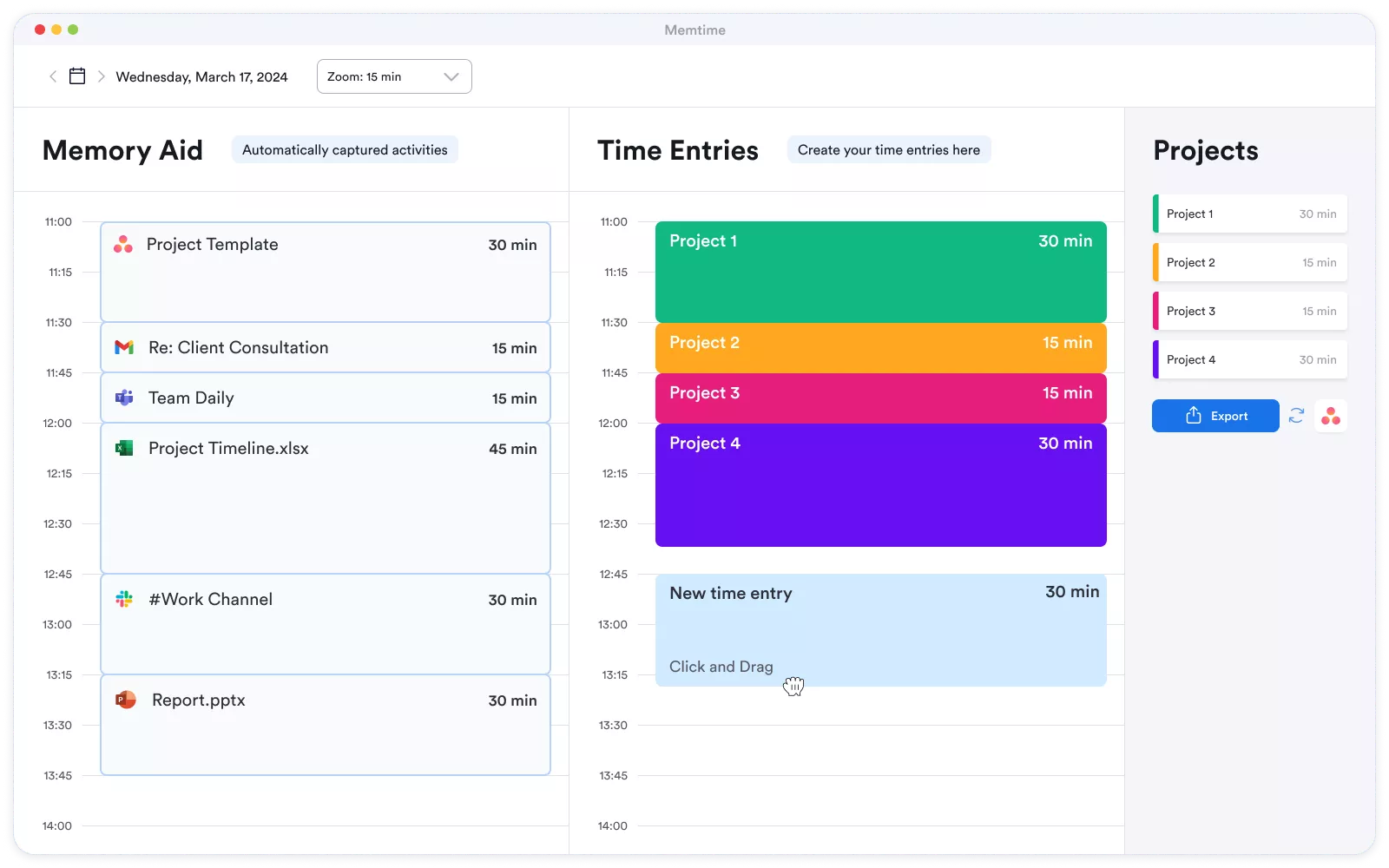The width and height of the screenshot is (1389, 868).
Task: Click the sync refresh icon
Action: tap(1296, 416)
